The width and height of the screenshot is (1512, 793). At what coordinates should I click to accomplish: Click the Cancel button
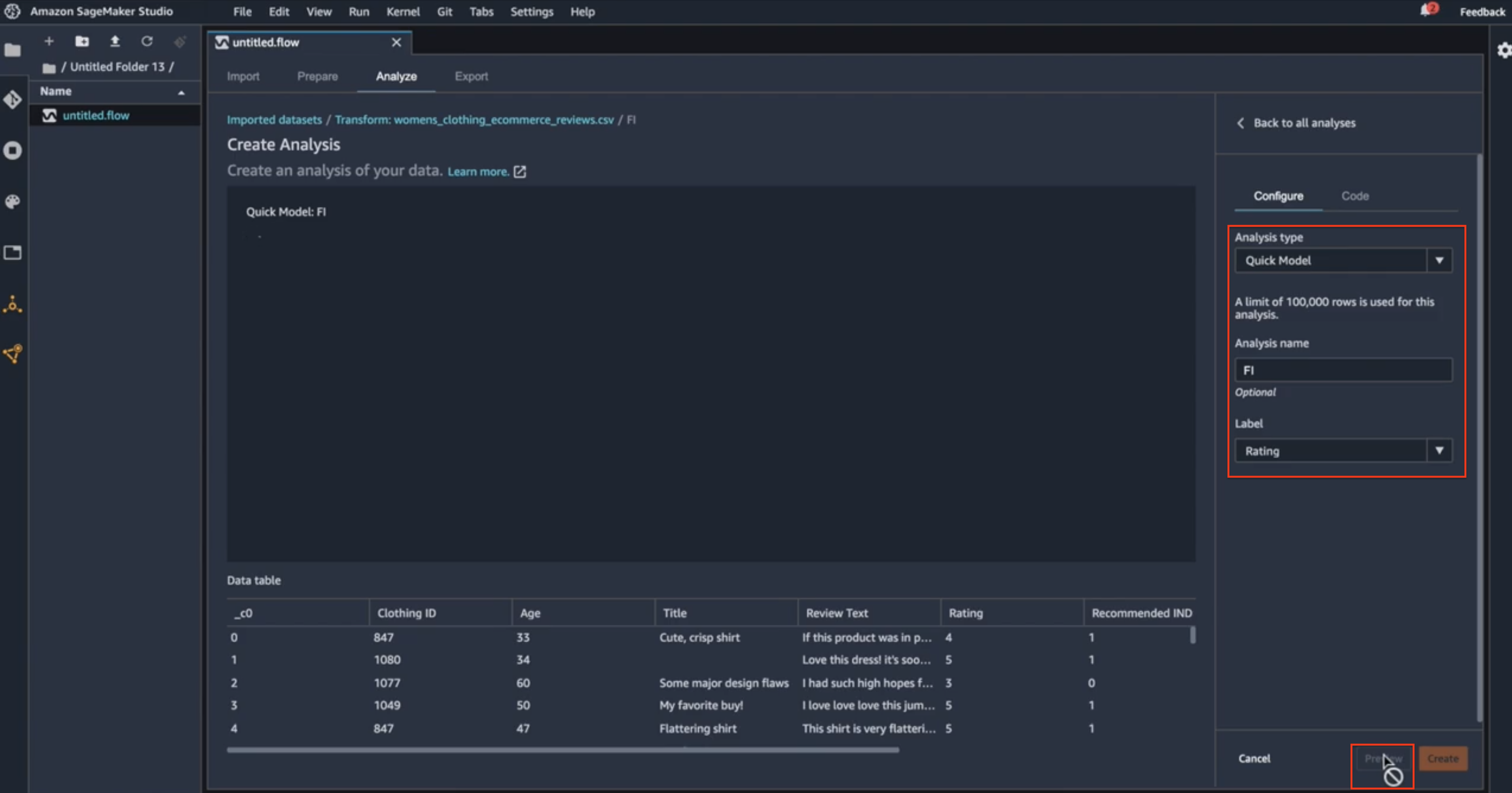1254,758
